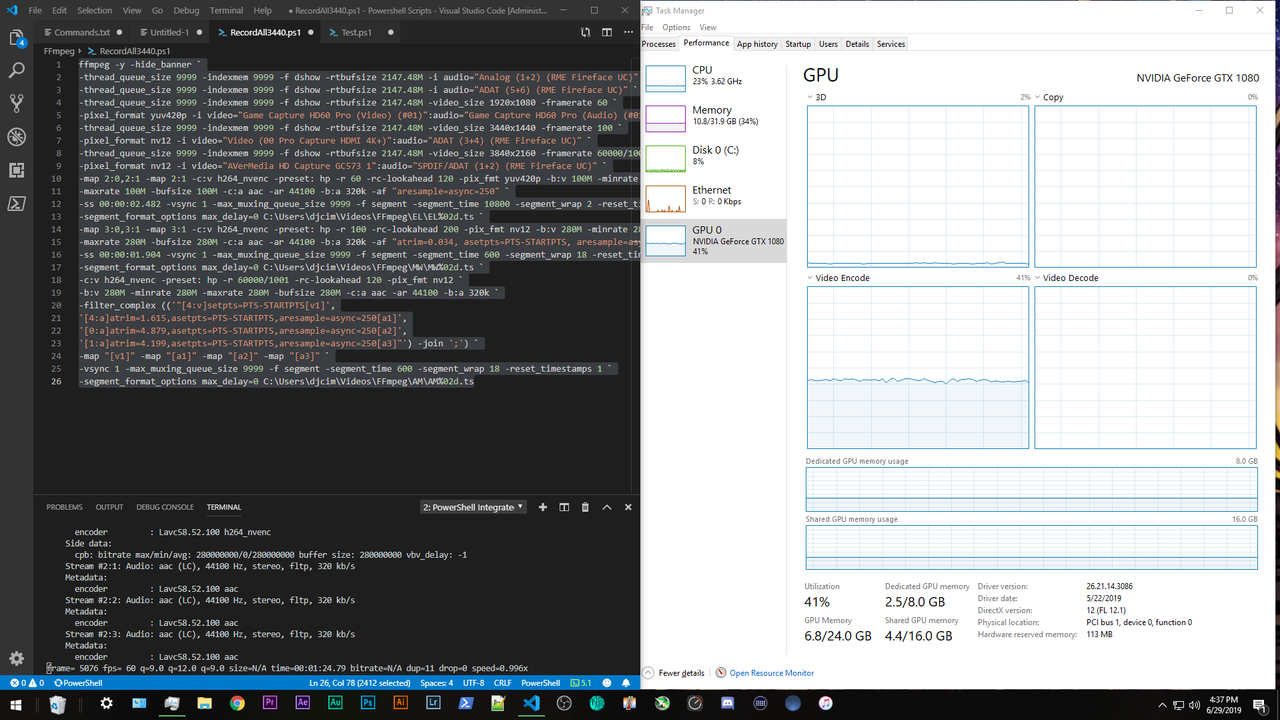1280x720 pixels.
Task: Open Adobe Photoshop from the taskbar
Action: [x=368, y=704]
